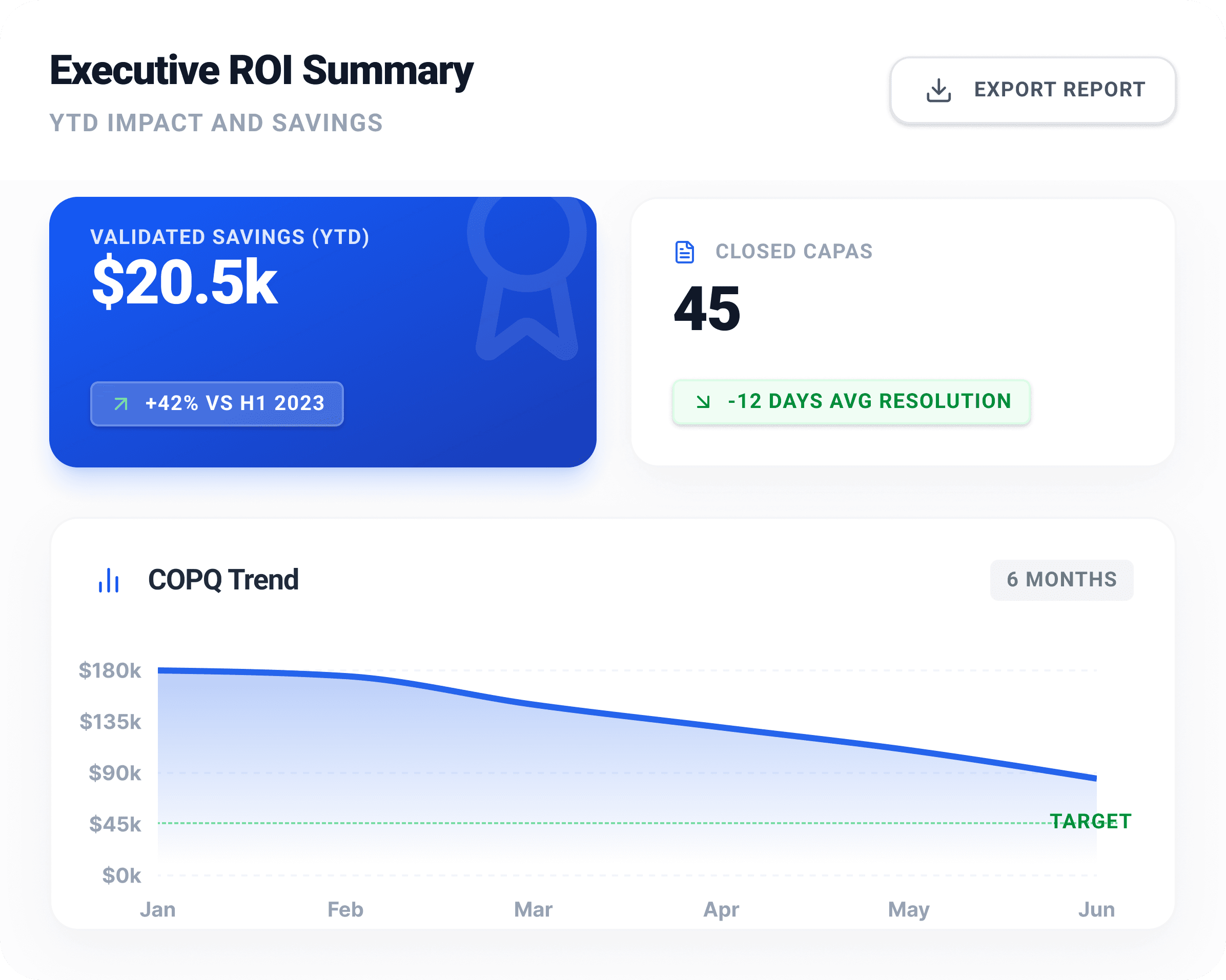
Task: Click the COPQ Trend heading
Action: pyautogui.click(x=223, y=580)
